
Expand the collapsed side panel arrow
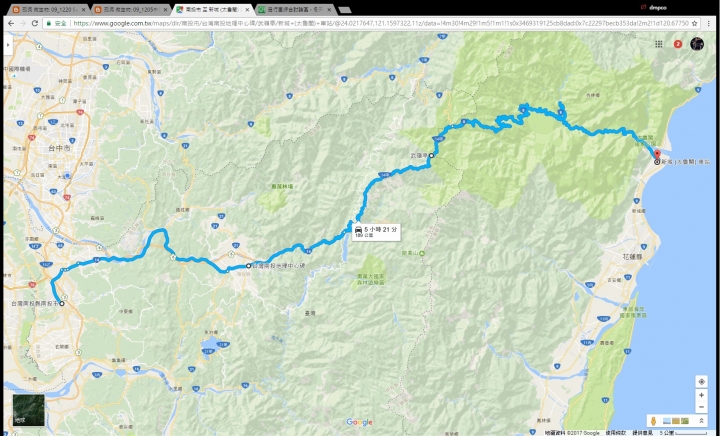[x=8, y=45]
